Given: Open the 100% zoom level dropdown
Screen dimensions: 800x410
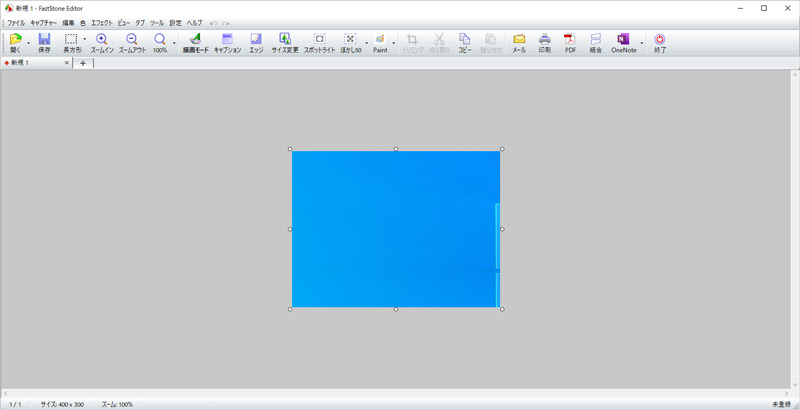Looking at the screenshot, I should (174, 43).
